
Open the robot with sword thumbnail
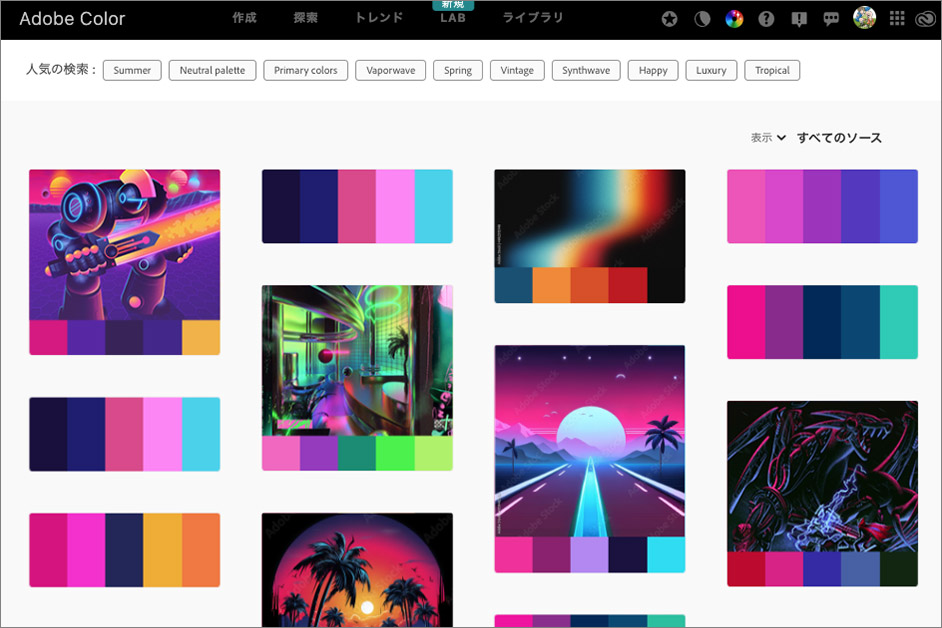tap(124, 245)
